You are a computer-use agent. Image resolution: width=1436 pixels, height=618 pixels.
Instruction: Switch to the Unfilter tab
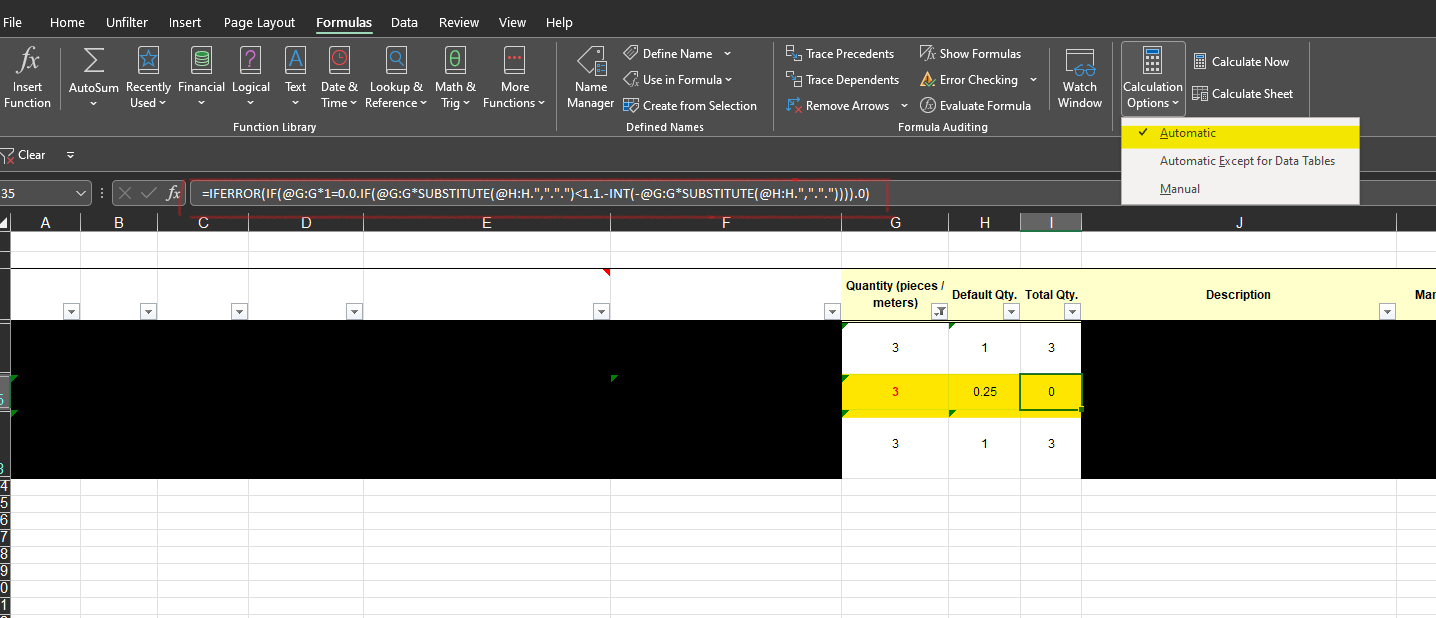tap(127, 22)
